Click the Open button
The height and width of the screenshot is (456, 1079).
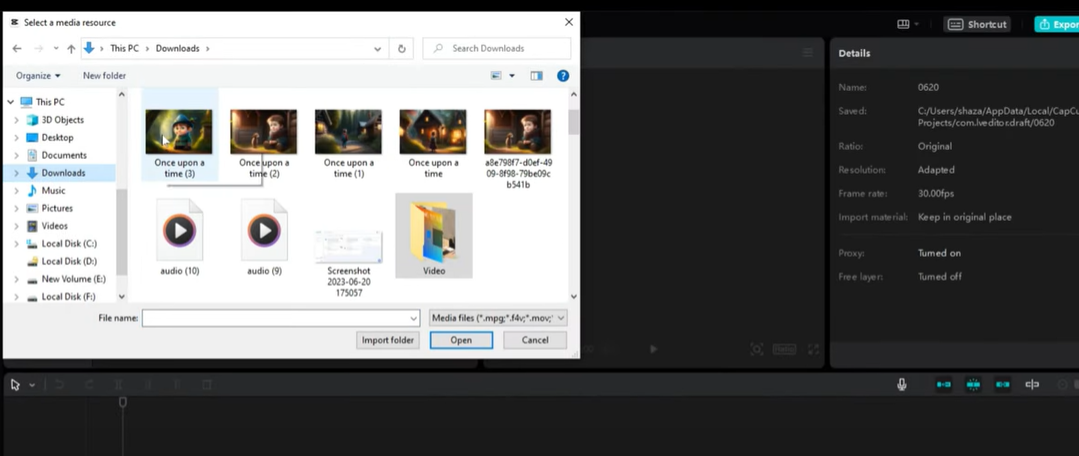click(461, 340)
